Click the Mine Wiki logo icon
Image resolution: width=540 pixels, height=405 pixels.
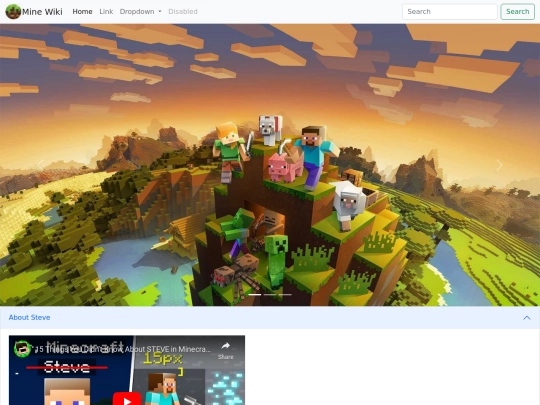click(x=13, y=12)
